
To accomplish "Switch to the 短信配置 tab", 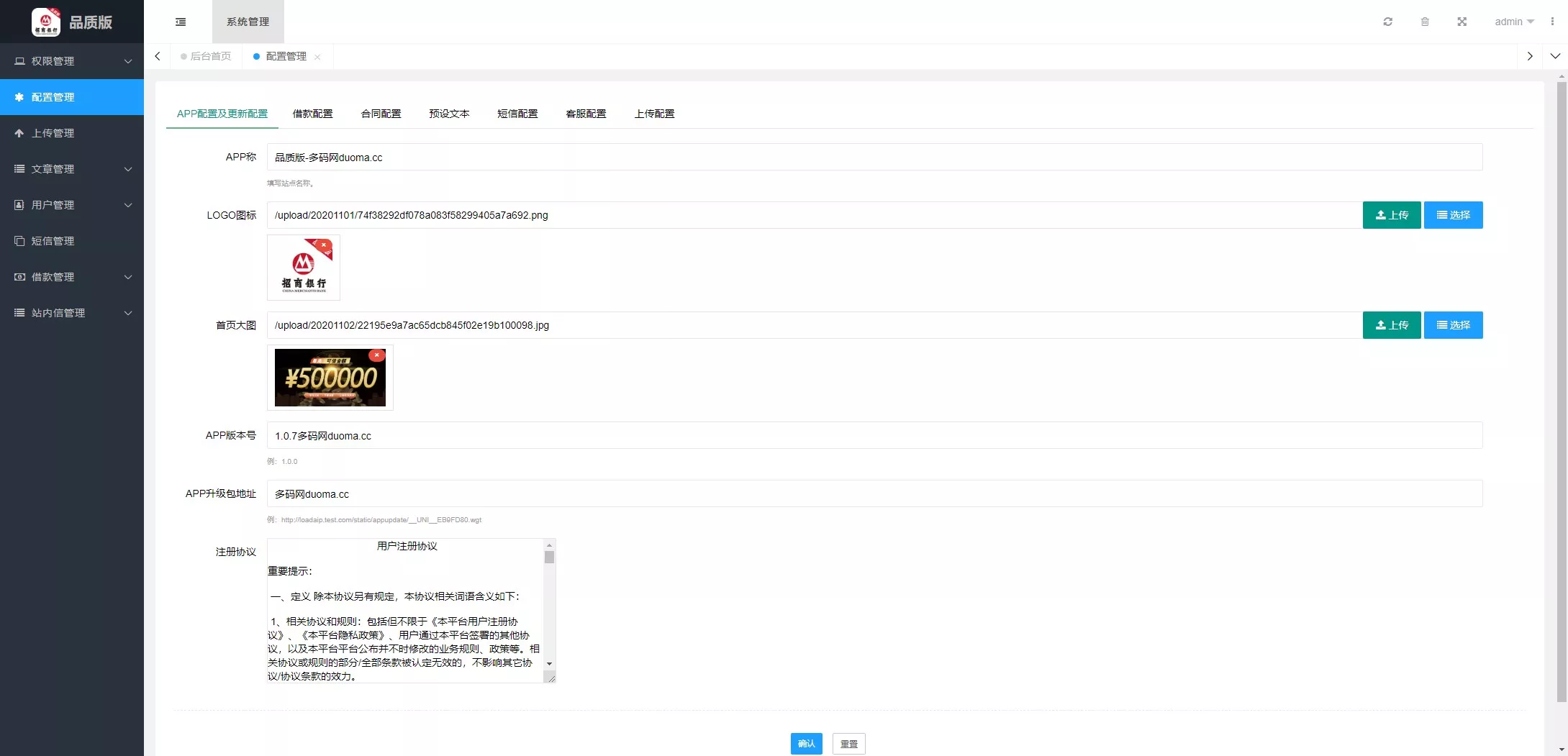I will tap(517, 114).
